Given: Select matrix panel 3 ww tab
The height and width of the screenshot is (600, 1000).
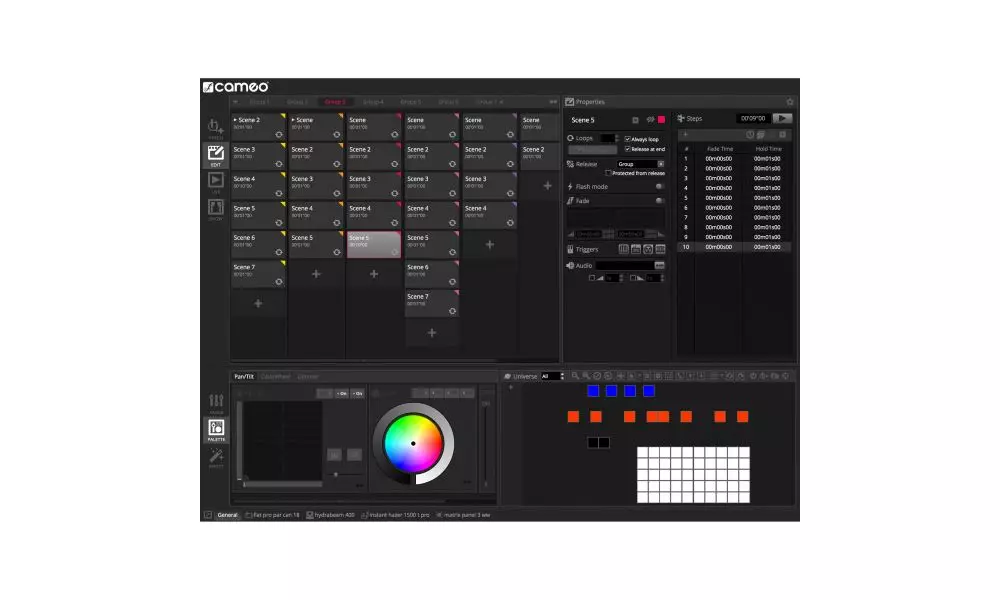Looking at the screenshot, I should [x=464, y=515].
